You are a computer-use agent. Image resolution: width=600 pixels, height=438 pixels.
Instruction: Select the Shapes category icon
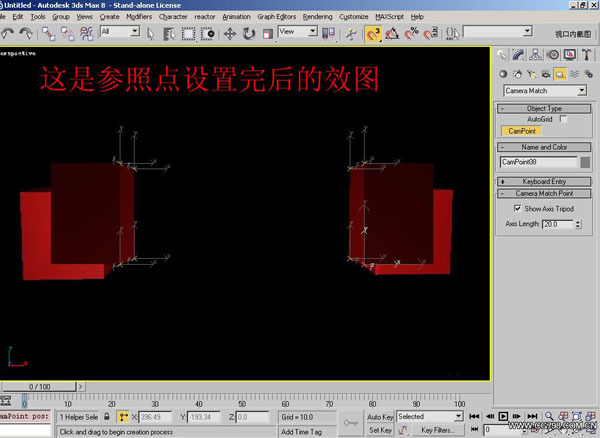tap(517, 74)
